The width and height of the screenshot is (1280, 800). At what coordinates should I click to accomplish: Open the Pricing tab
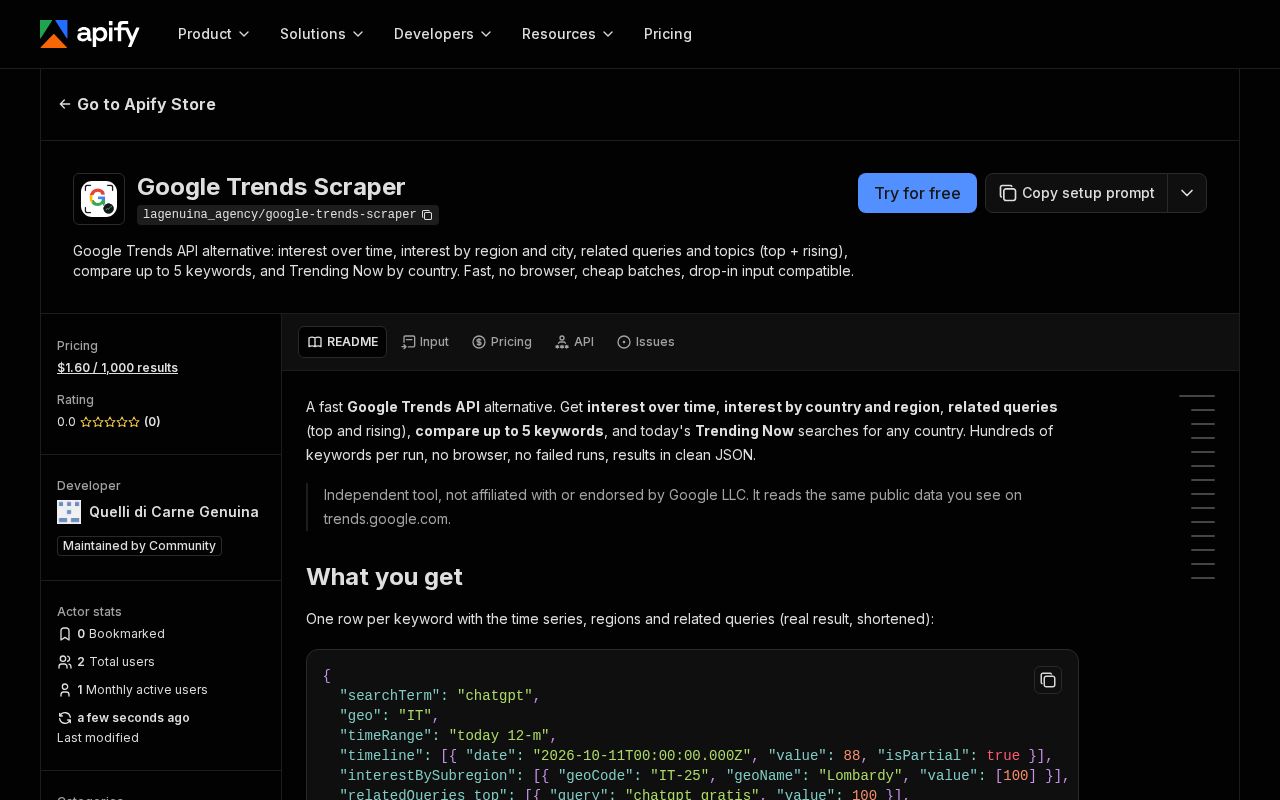[502, 342]
